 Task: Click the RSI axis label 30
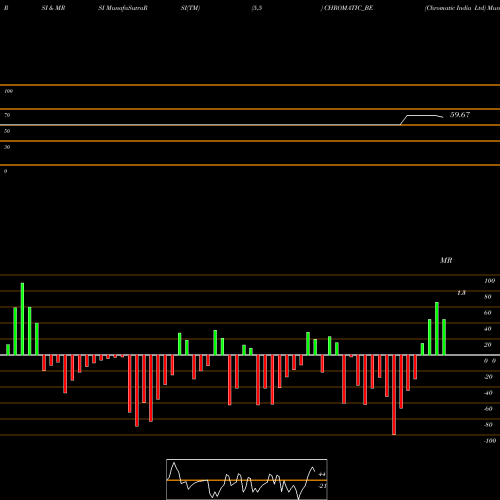tap(7, 147)
